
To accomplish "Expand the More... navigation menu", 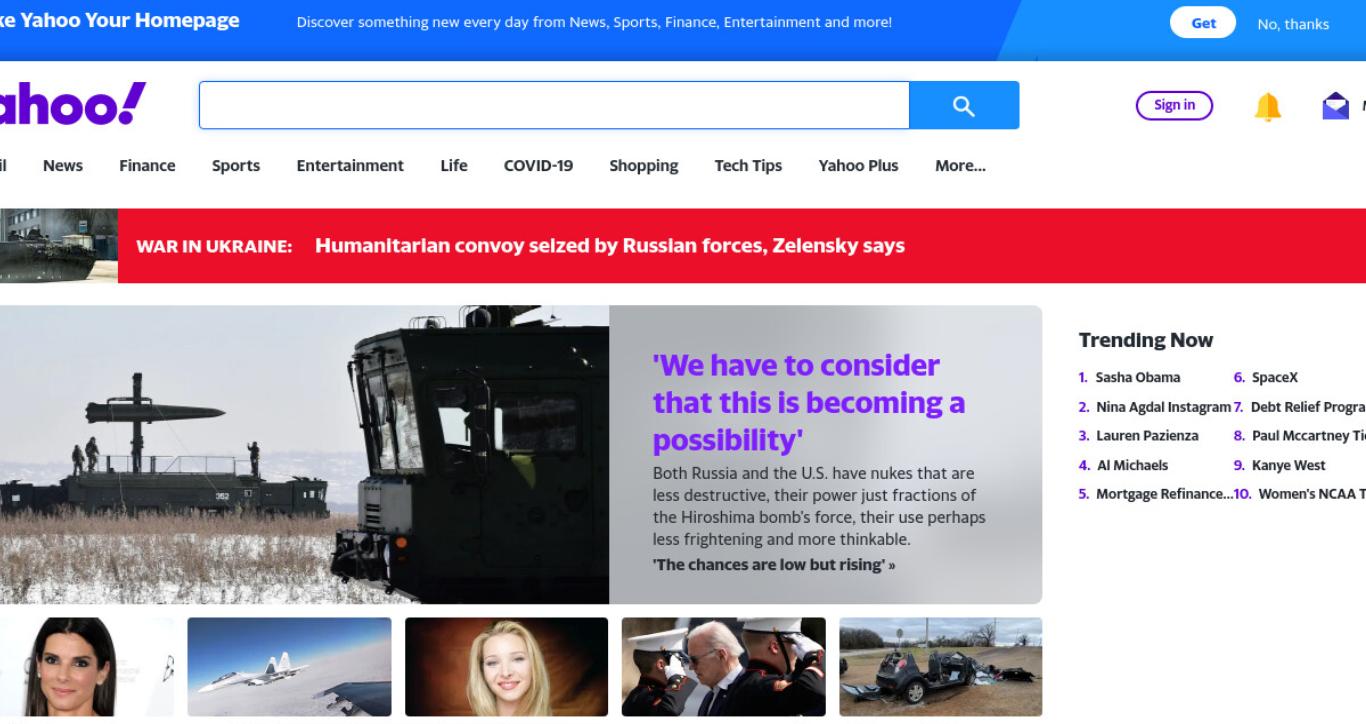I will 960,166.
